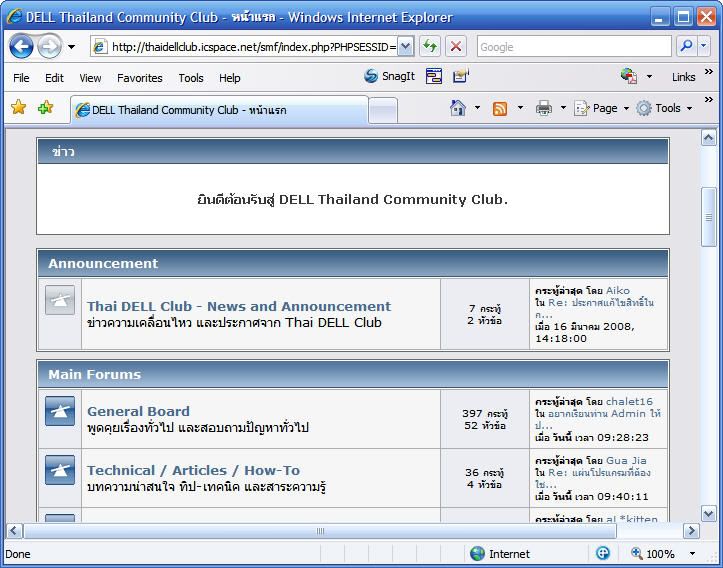The height and width of the screenshot is (568, 723).
Task: Open Technical / Articles / How-To forum
Action: 193,470
